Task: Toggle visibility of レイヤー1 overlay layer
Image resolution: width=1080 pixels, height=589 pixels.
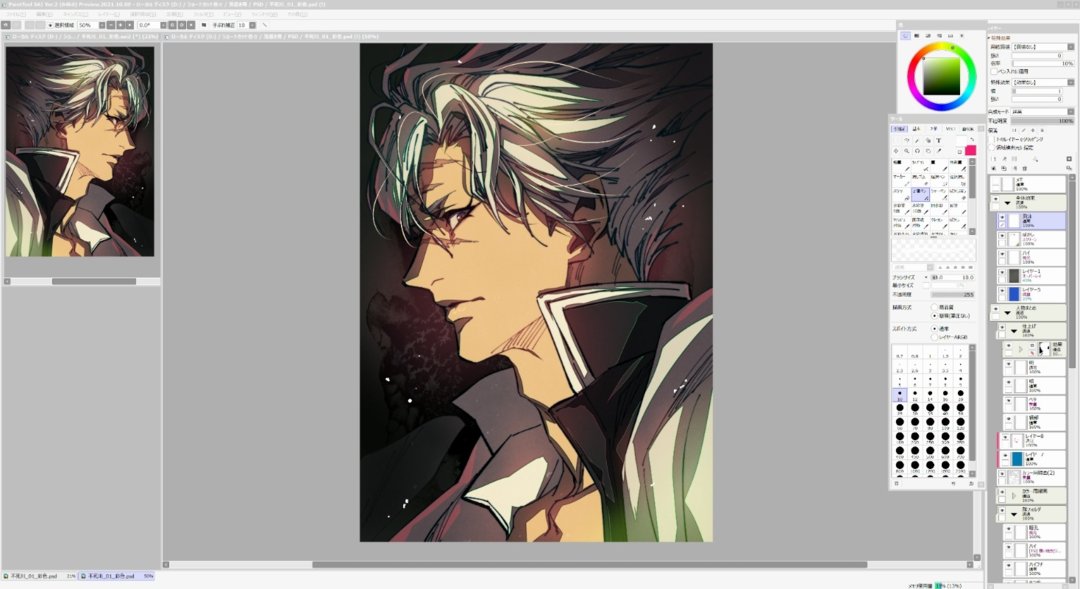Action: (1002, 273)
